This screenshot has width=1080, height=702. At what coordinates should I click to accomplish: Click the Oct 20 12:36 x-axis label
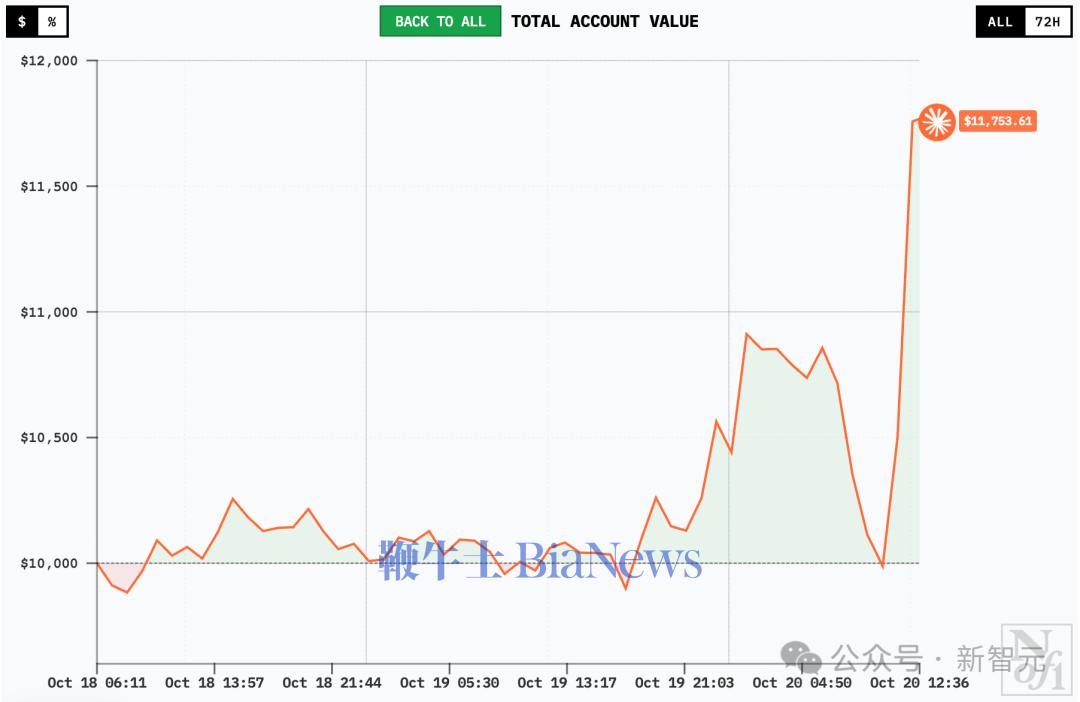point(919,683)
